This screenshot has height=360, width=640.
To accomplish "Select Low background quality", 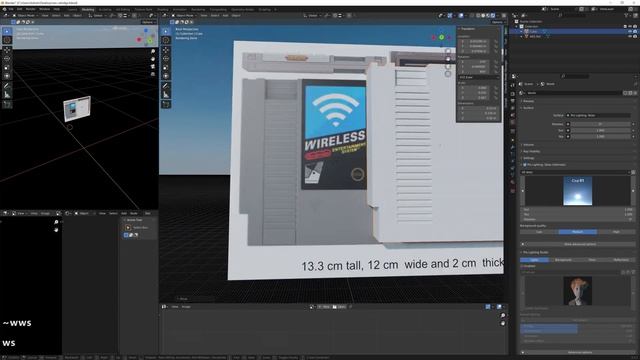I will (x=539, y=232).
